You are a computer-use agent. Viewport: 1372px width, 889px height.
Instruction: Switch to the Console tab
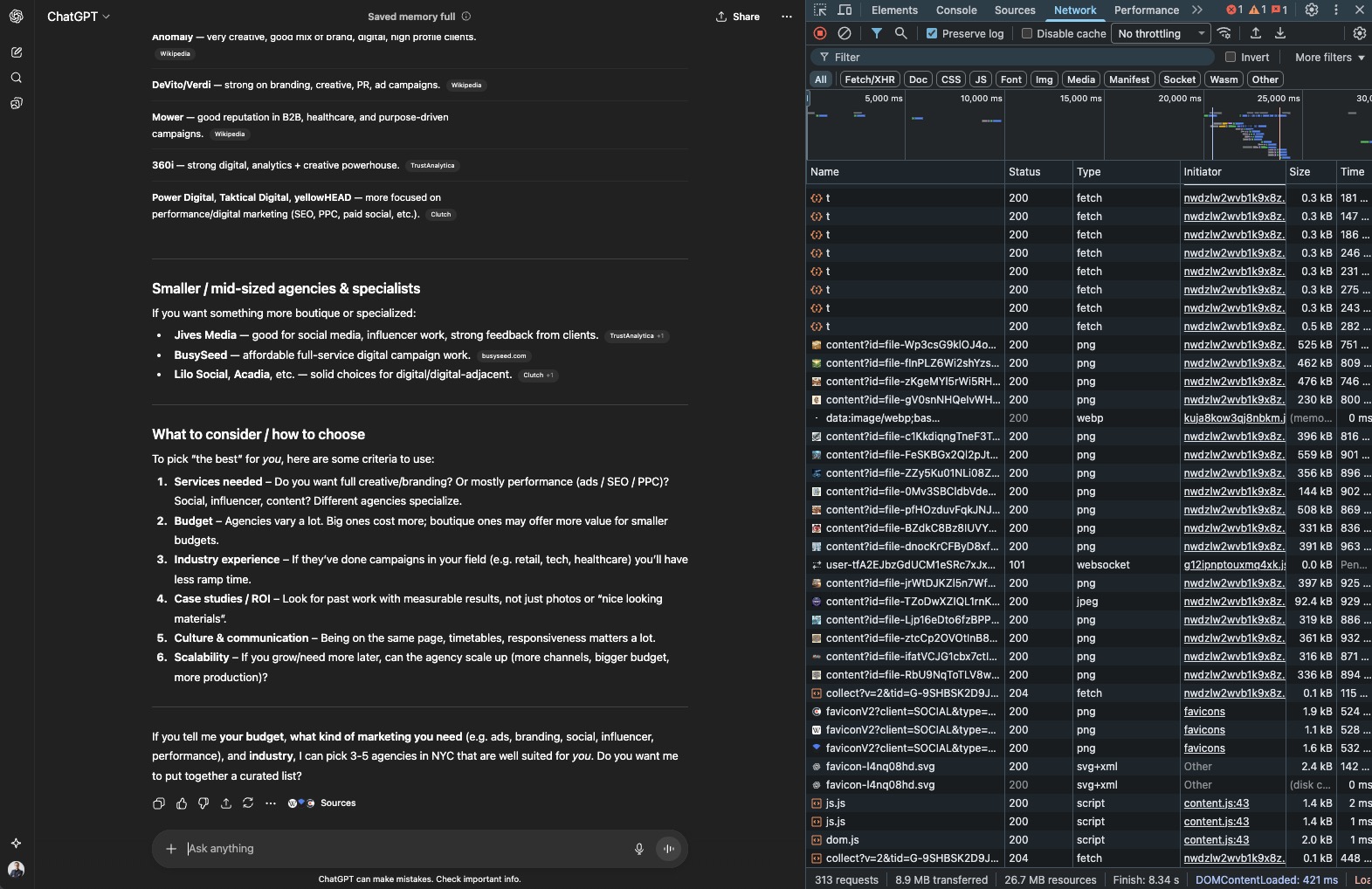tap(956, 10)
